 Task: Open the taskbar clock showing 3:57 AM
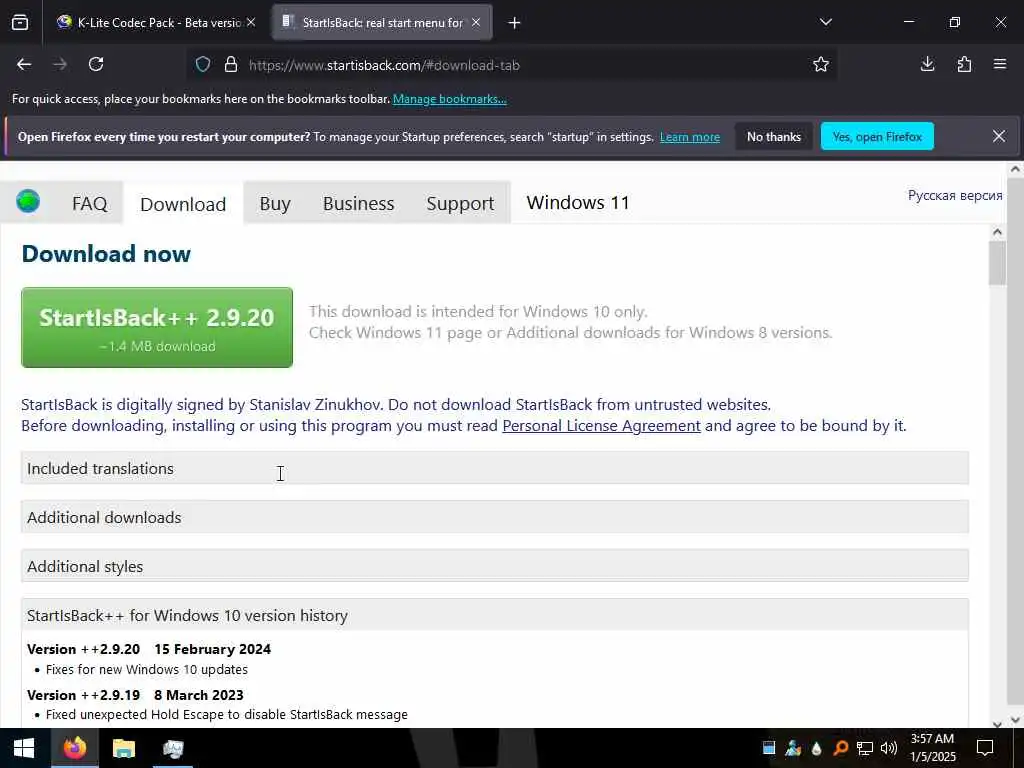(x=933, y=748)
